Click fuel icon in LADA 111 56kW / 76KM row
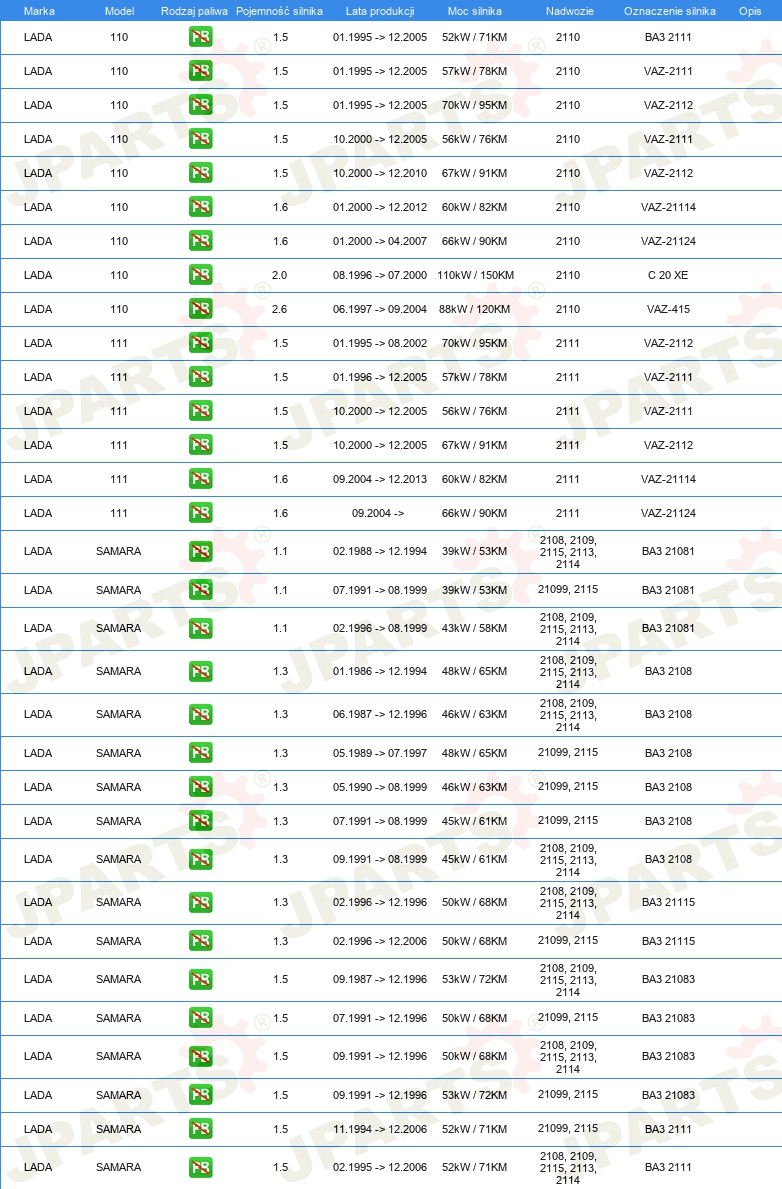 [x=200, y=411]
